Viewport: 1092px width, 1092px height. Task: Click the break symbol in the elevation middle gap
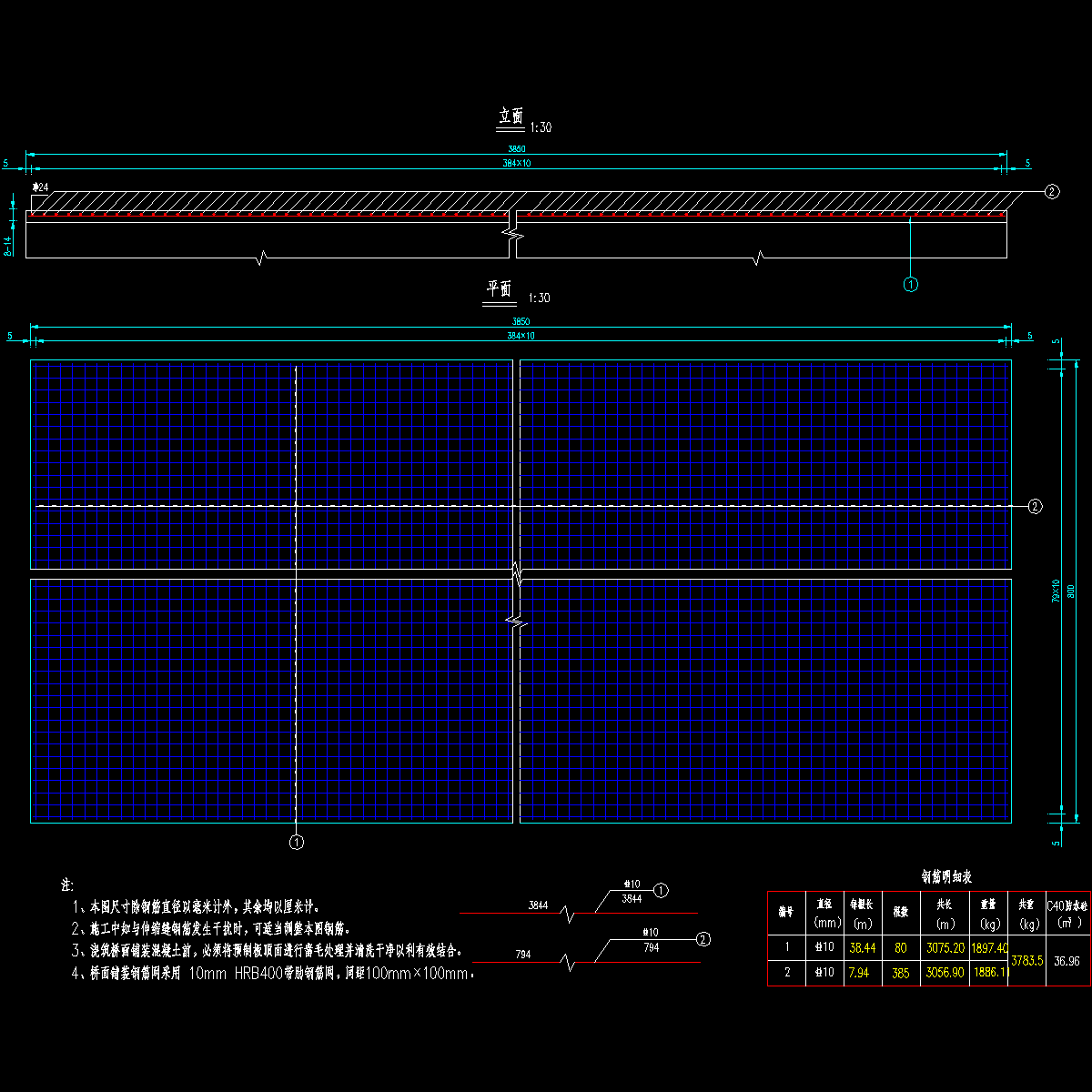(x=515, y=235)
